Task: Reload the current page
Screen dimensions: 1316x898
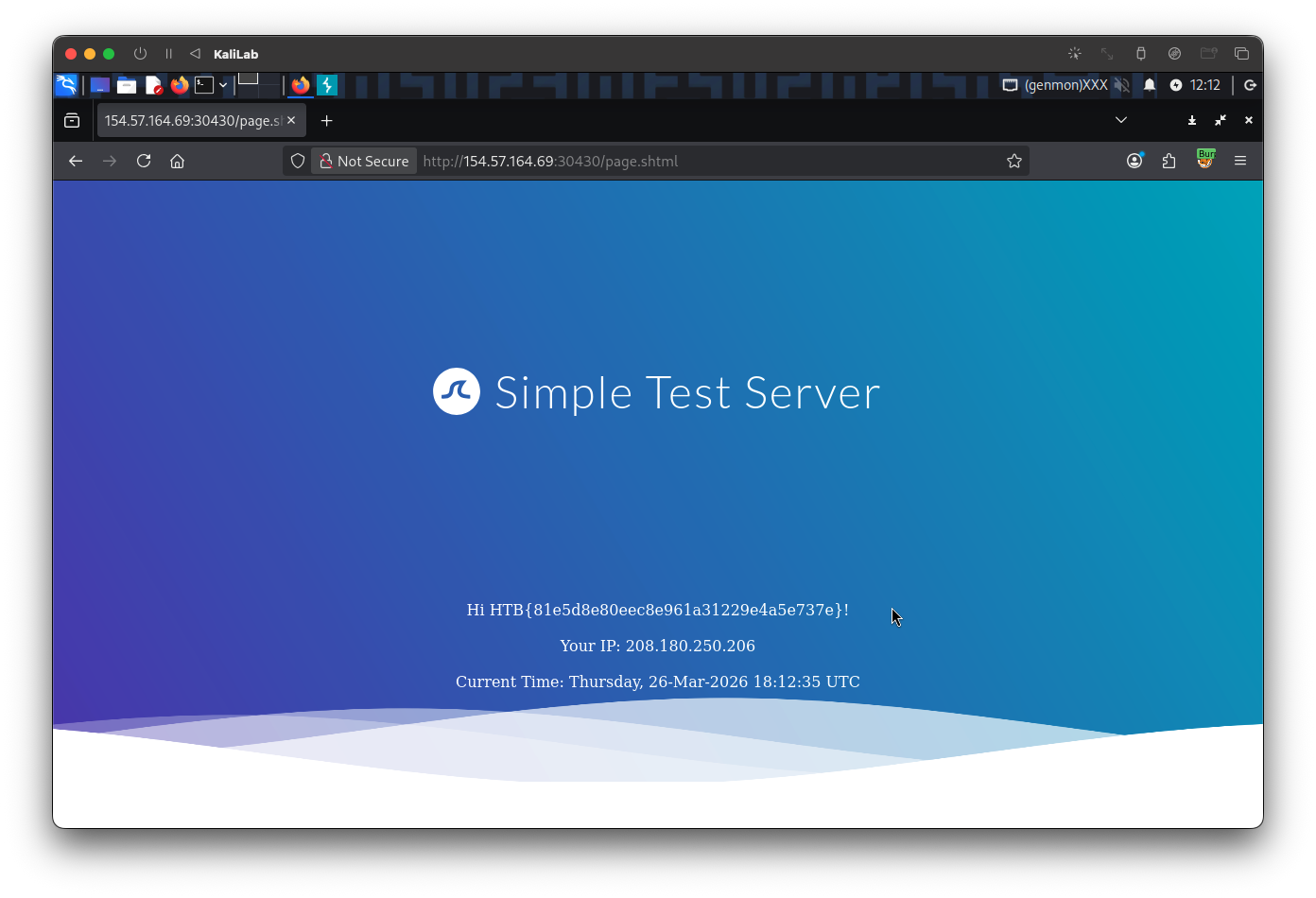Action: (144, 161)
